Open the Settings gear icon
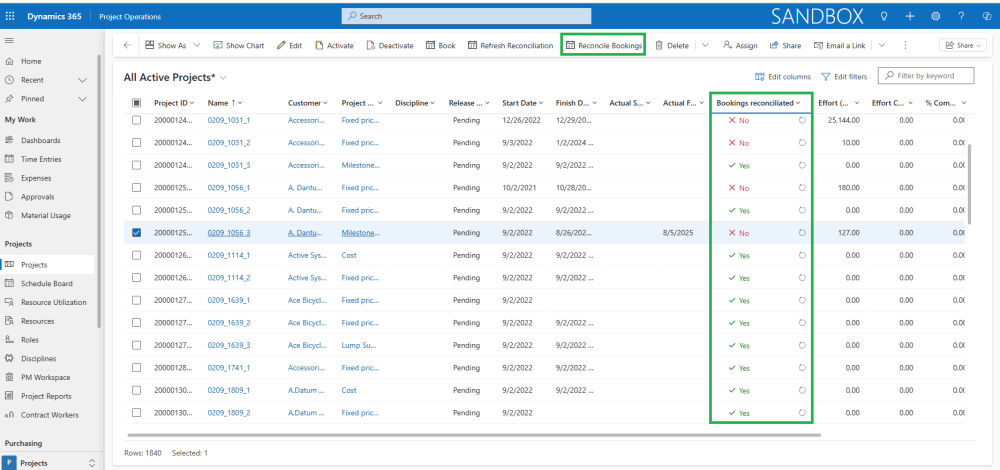 coord(935,16)
